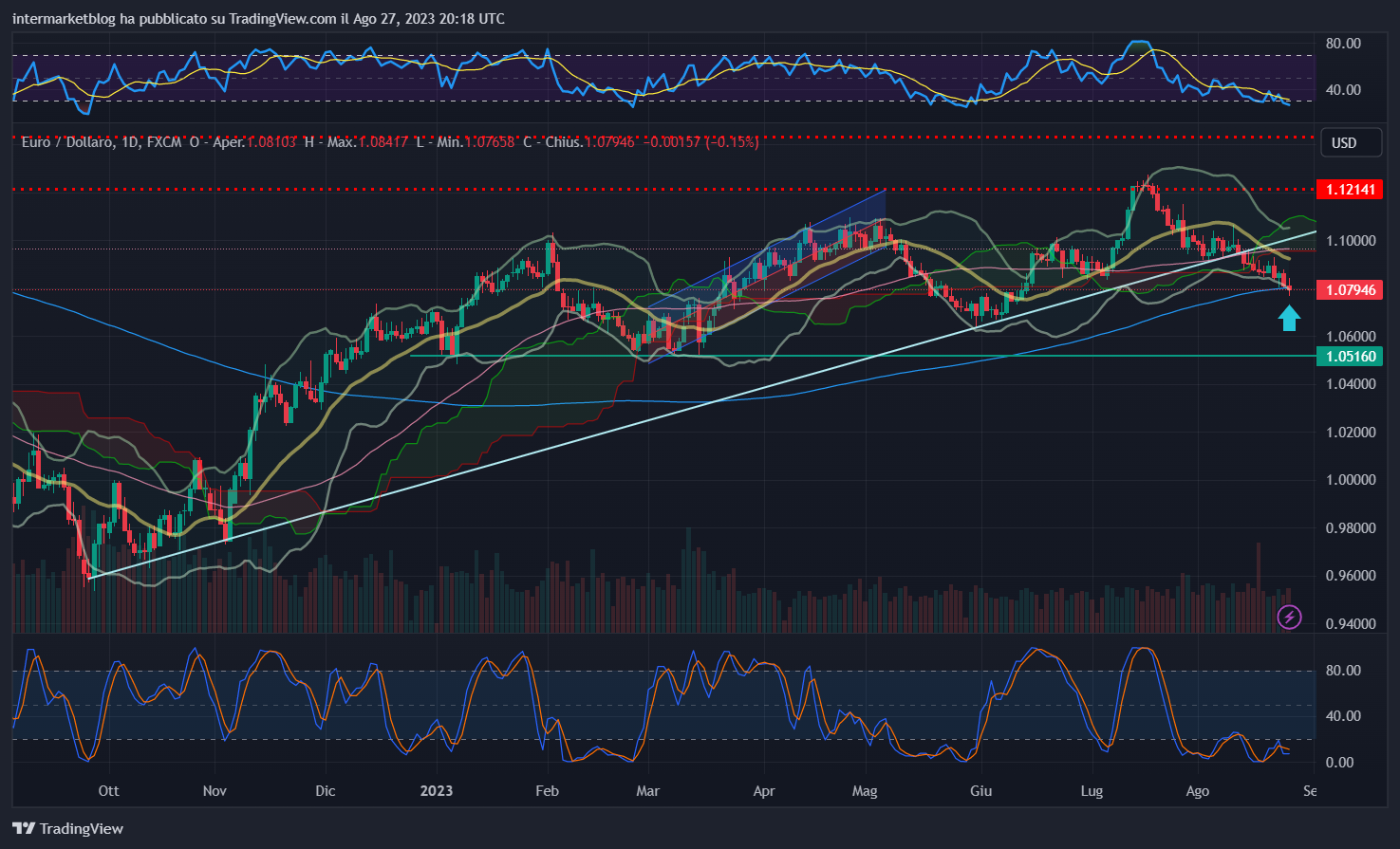Click the Giu month label on time axis
The height and width of the screenshot is (849, 1400).
tap(980, 790)
